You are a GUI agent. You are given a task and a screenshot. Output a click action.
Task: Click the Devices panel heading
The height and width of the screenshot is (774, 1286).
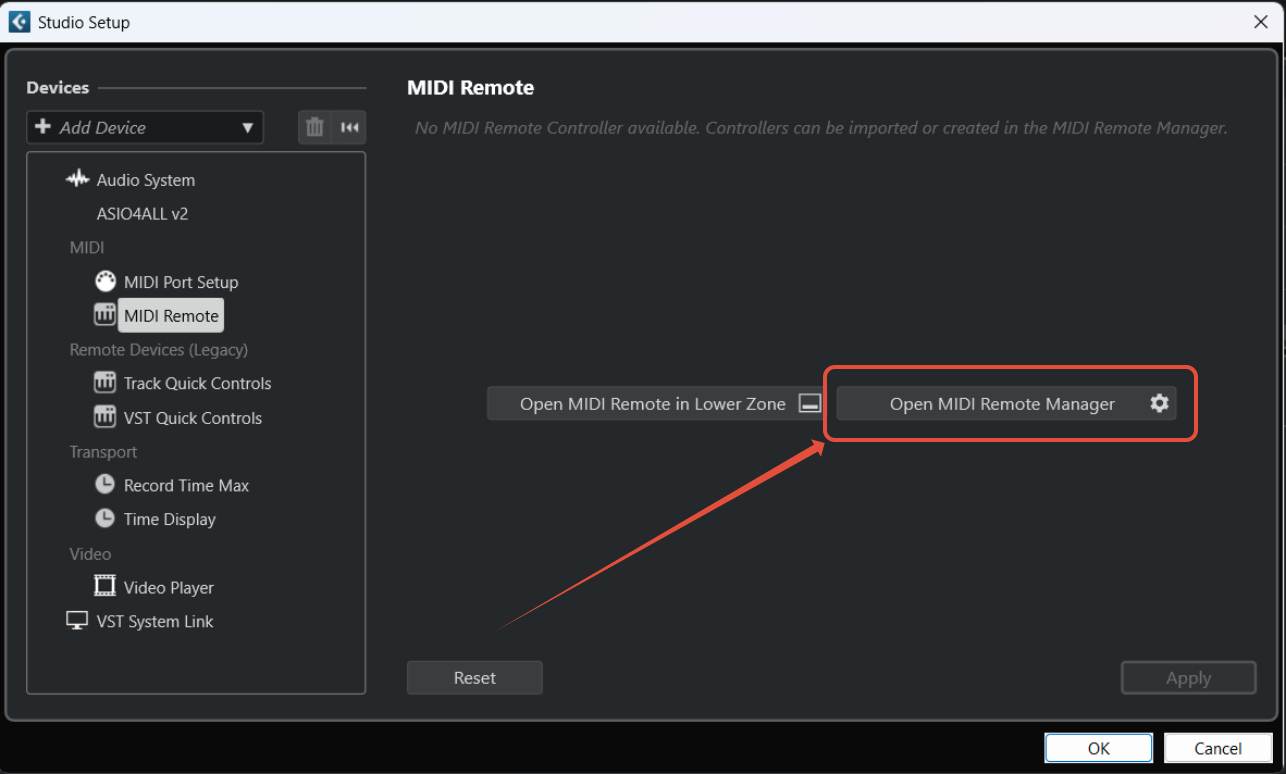[58, 88]
